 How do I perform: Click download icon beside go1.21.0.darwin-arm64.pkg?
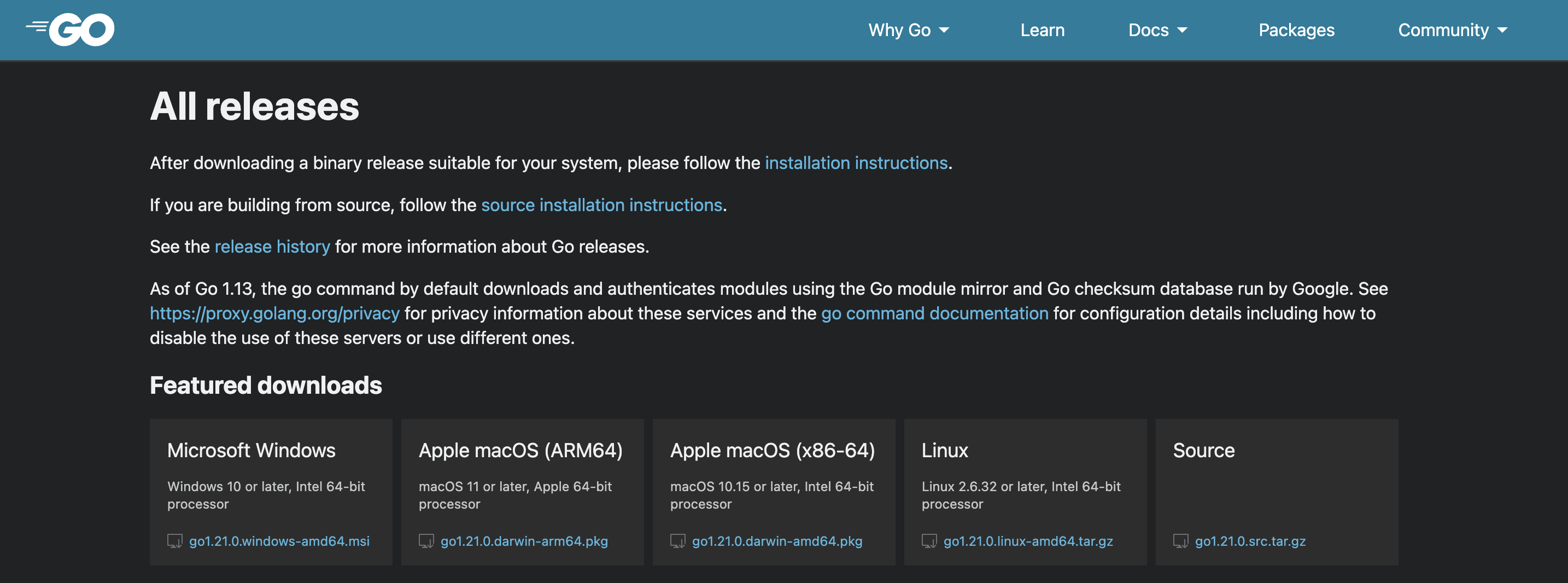[426, 541]
